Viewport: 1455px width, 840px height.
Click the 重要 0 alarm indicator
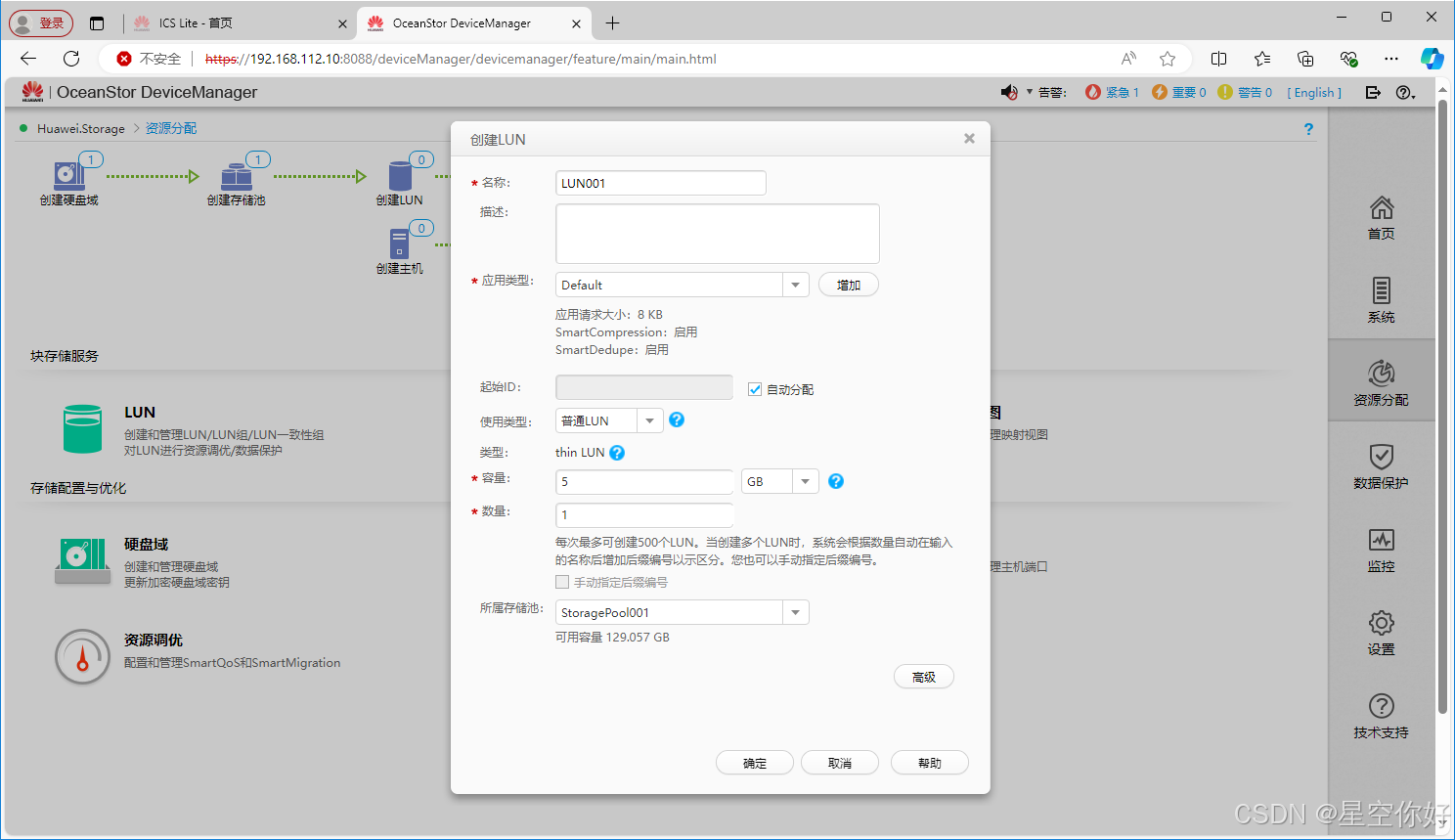(x=1179, y=92)
